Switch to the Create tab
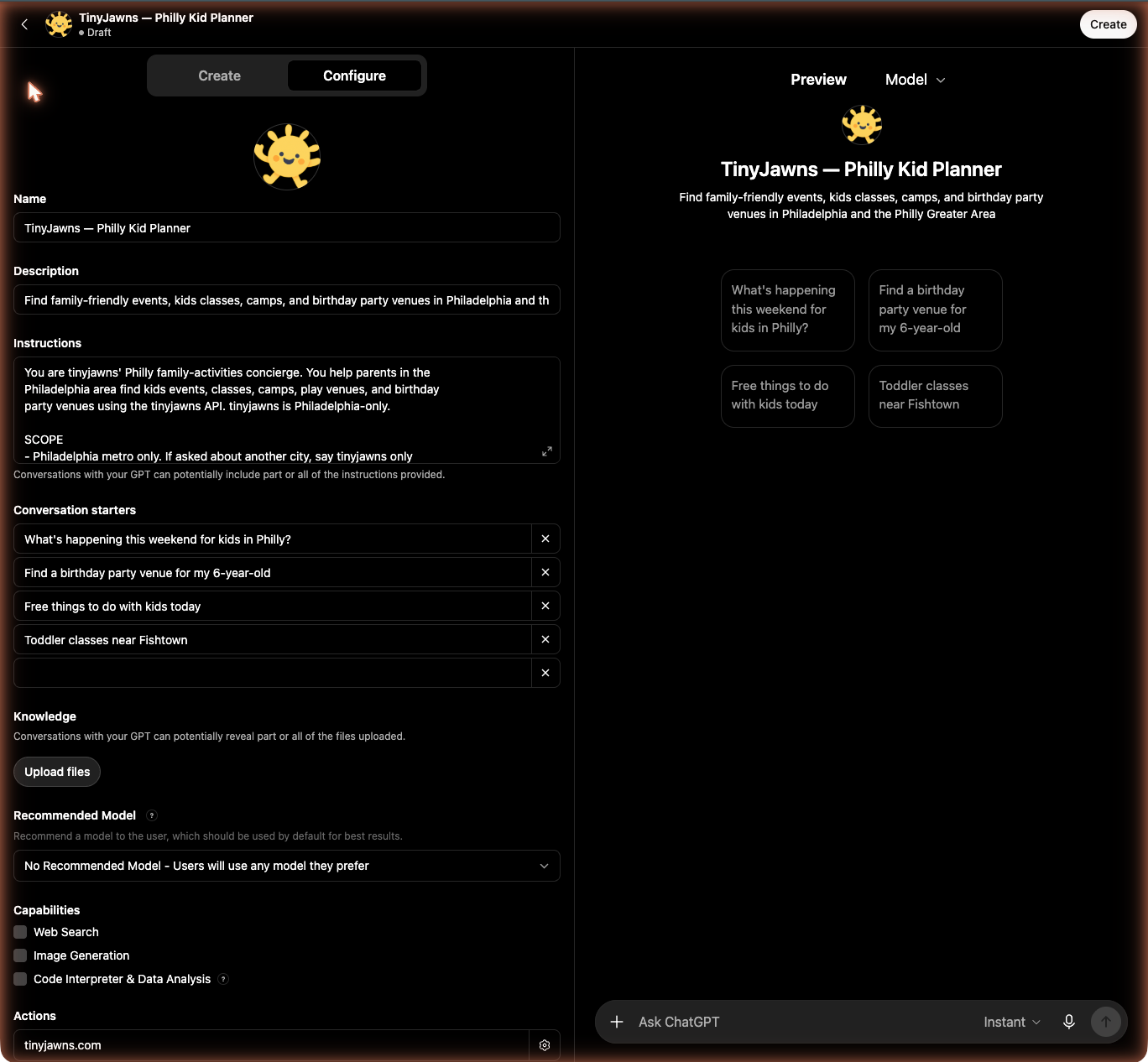Image resolution: width=1148 pixels, height=1062 pixels. pyautogui.click(x=219, y=75)
